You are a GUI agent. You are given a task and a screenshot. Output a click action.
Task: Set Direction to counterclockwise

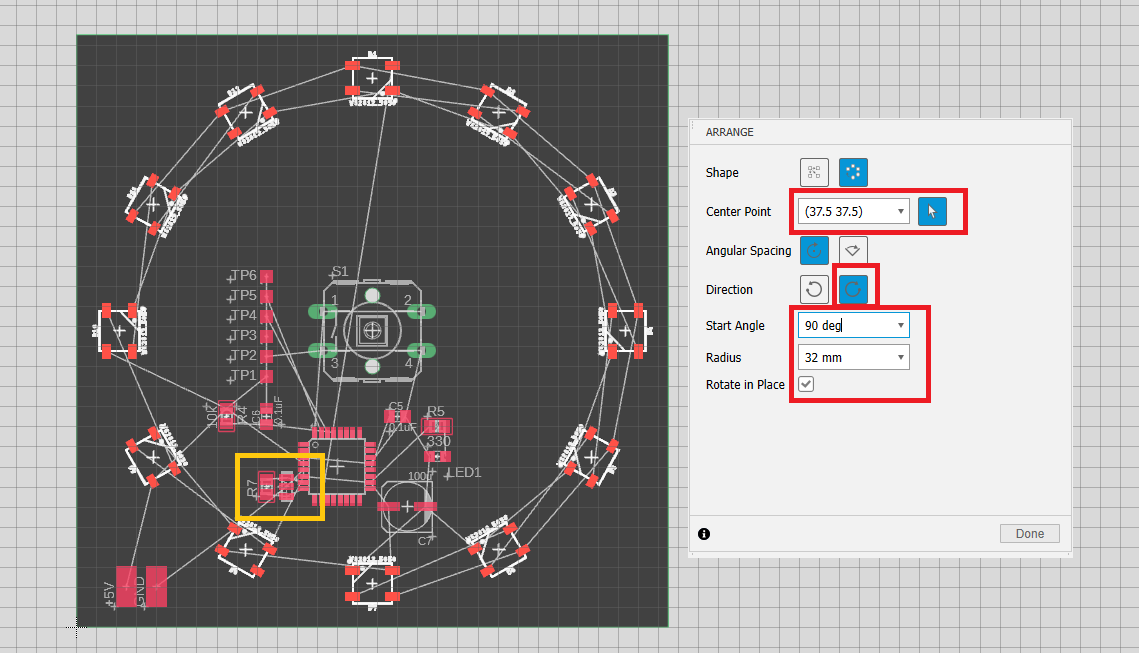[x=814, y=289]
